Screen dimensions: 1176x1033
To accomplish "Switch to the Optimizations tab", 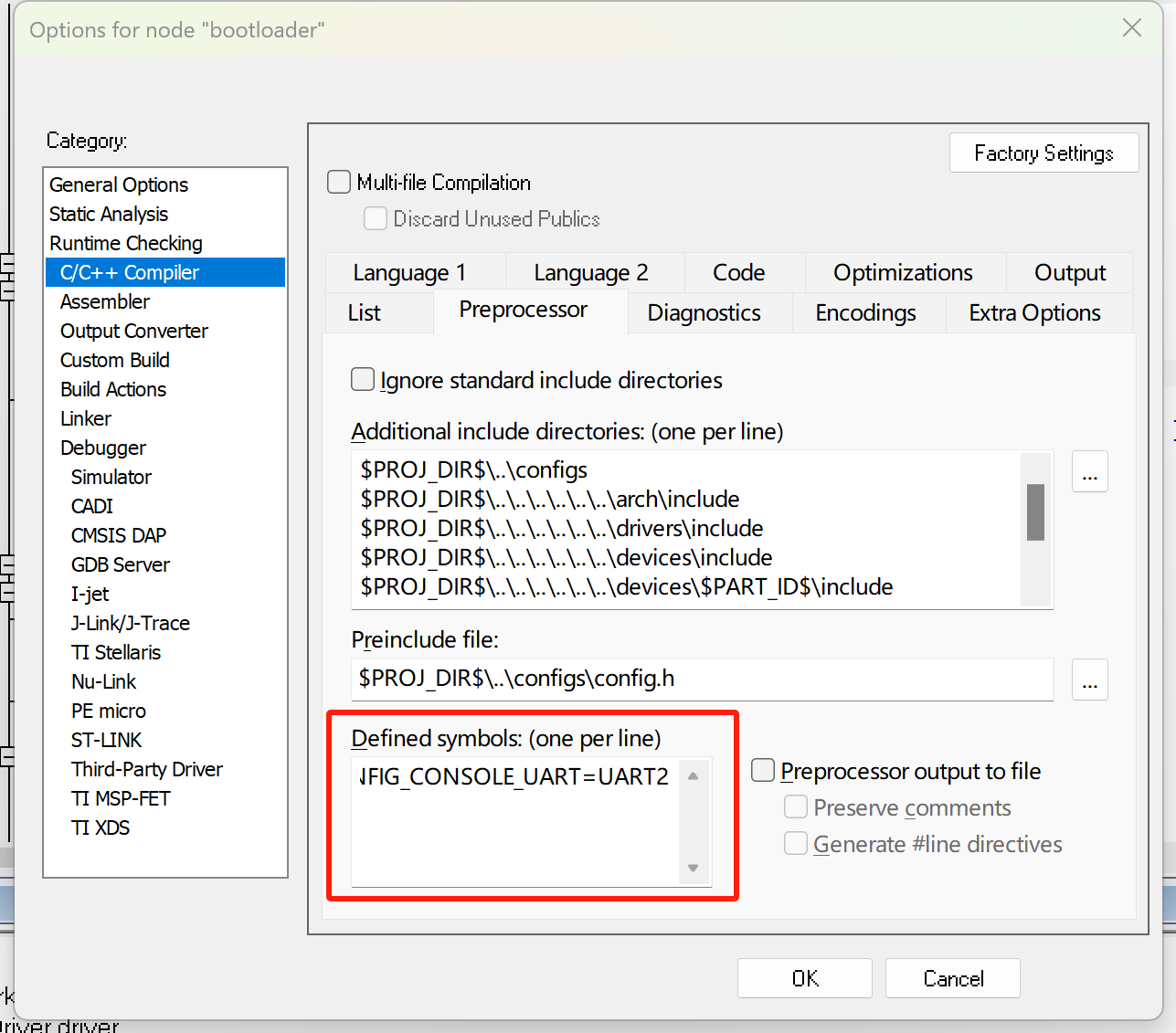I will point(902,273).
